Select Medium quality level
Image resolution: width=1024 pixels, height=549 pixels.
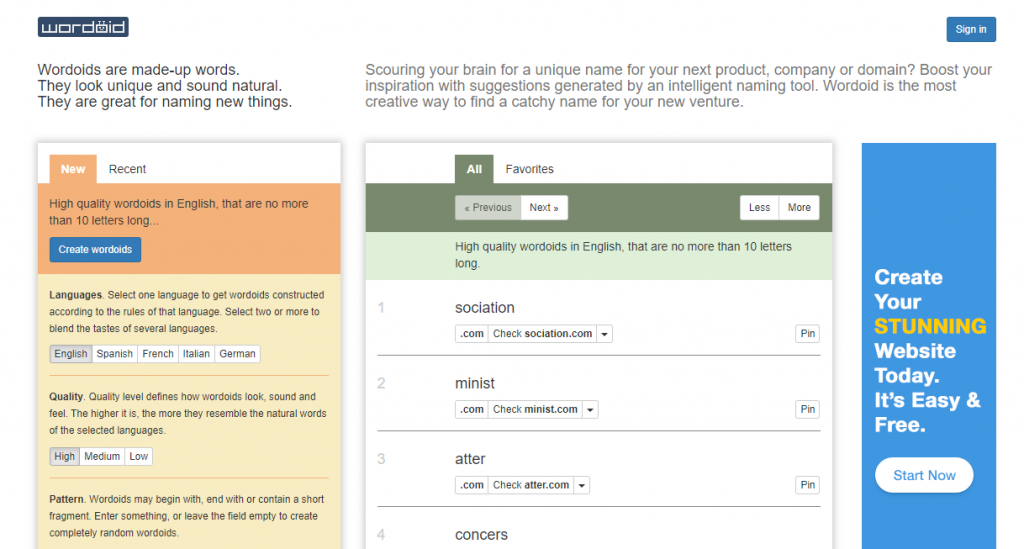point(102,456)
